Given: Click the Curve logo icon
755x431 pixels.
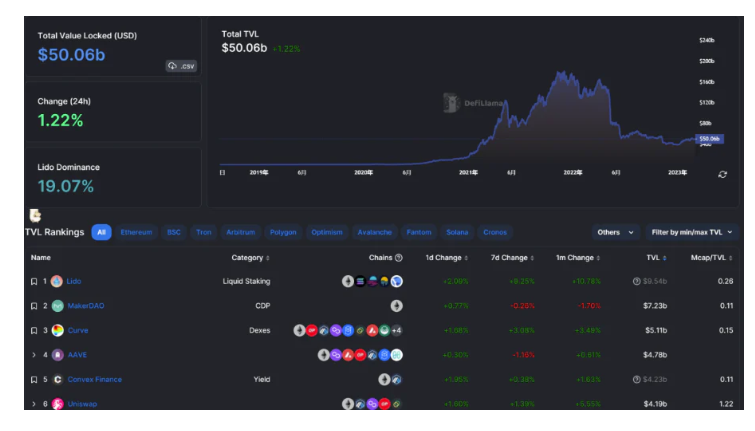Looking at the screenshot, I should 57,330.
